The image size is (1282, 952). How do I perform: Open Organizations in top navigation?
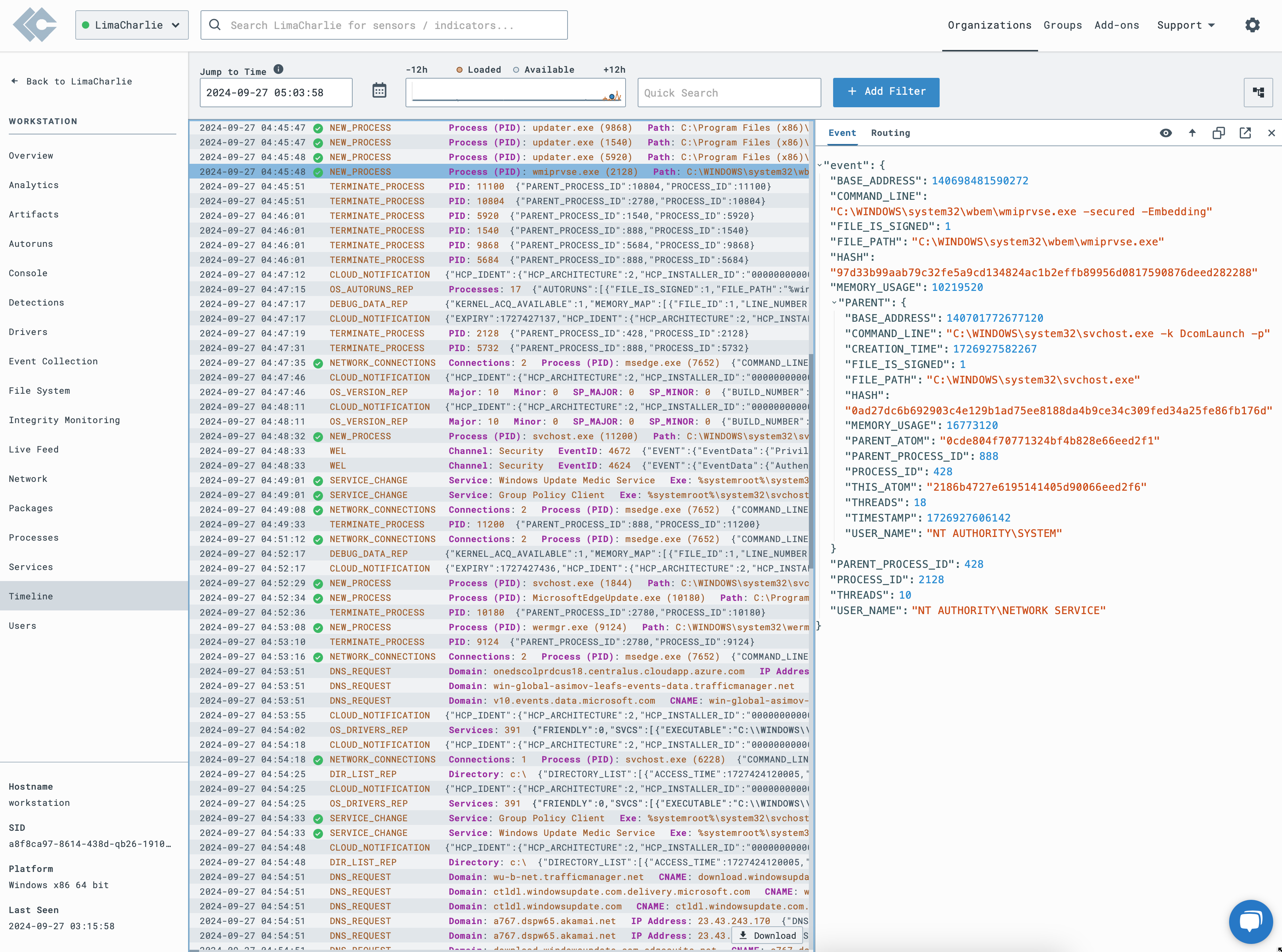989,25
